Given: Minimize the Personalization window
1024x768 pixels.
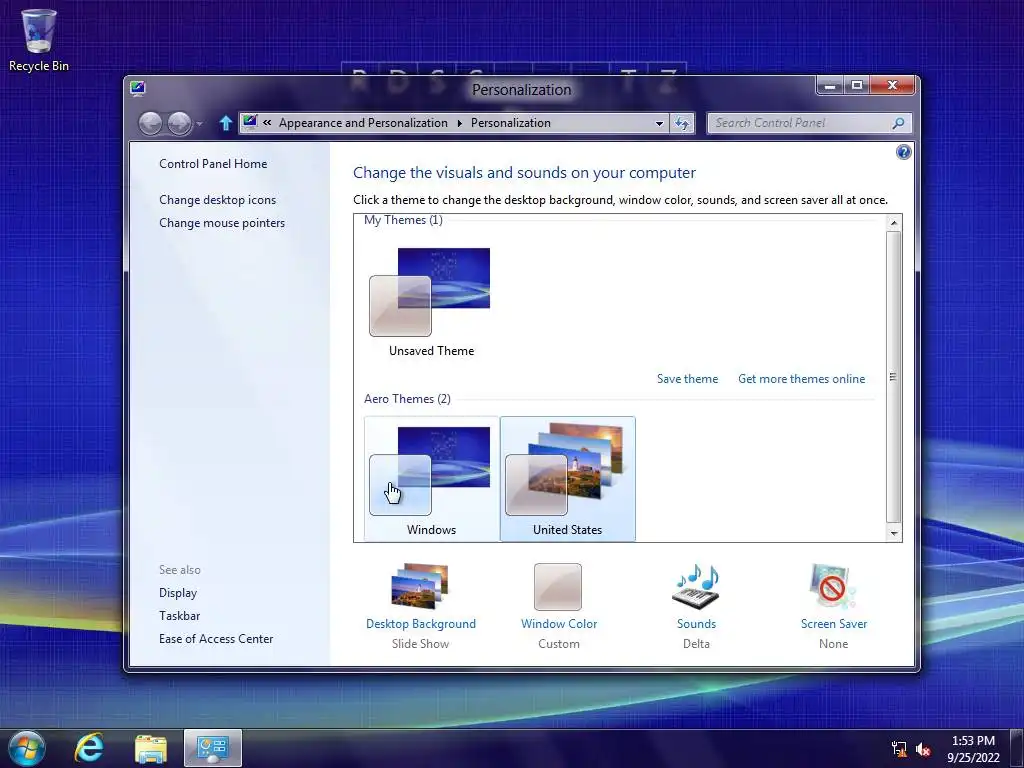Looking at the screenshot, I should 830,86.
